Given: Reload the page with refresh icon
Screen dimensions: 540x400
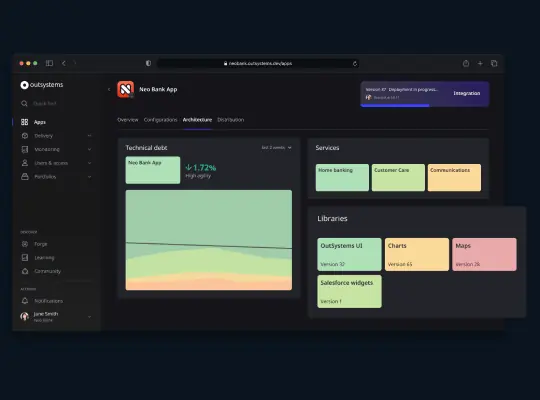Looking at the screenshot, I should (355, 64).
